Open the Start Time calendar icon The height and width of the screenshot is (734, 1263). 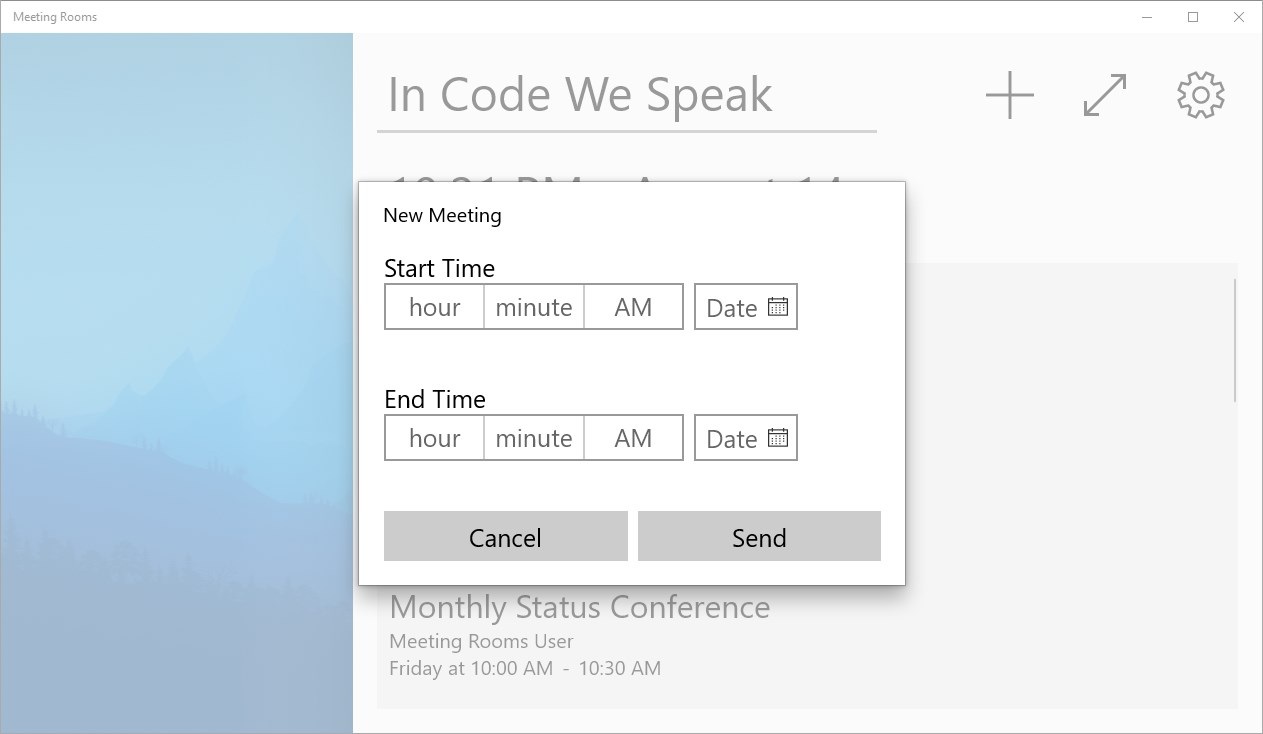[x=778, y=307]
